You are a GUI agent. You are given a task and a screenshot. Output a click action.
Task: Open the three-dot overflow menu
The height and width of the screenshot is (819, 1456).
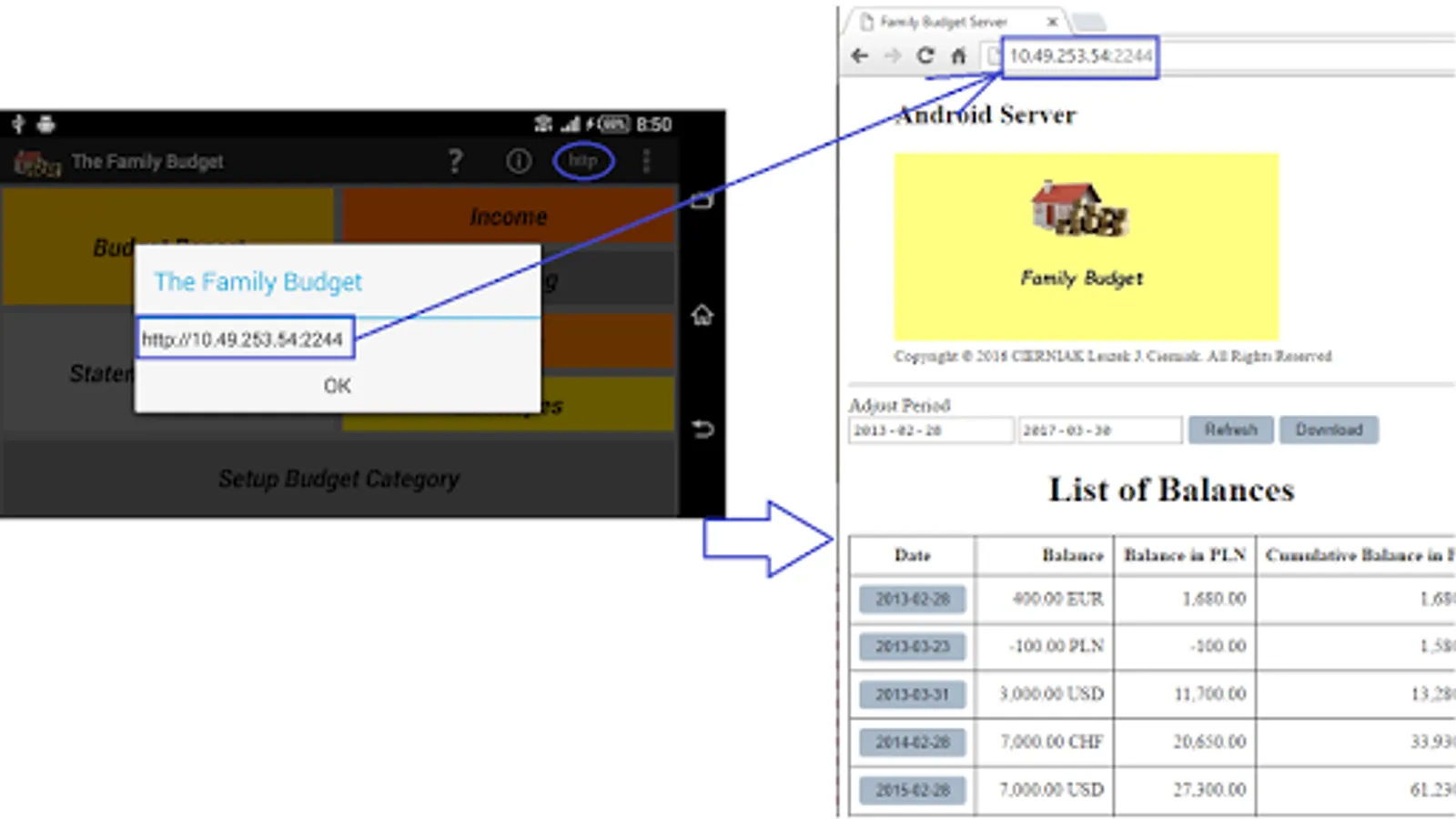(x=646, y=162)
